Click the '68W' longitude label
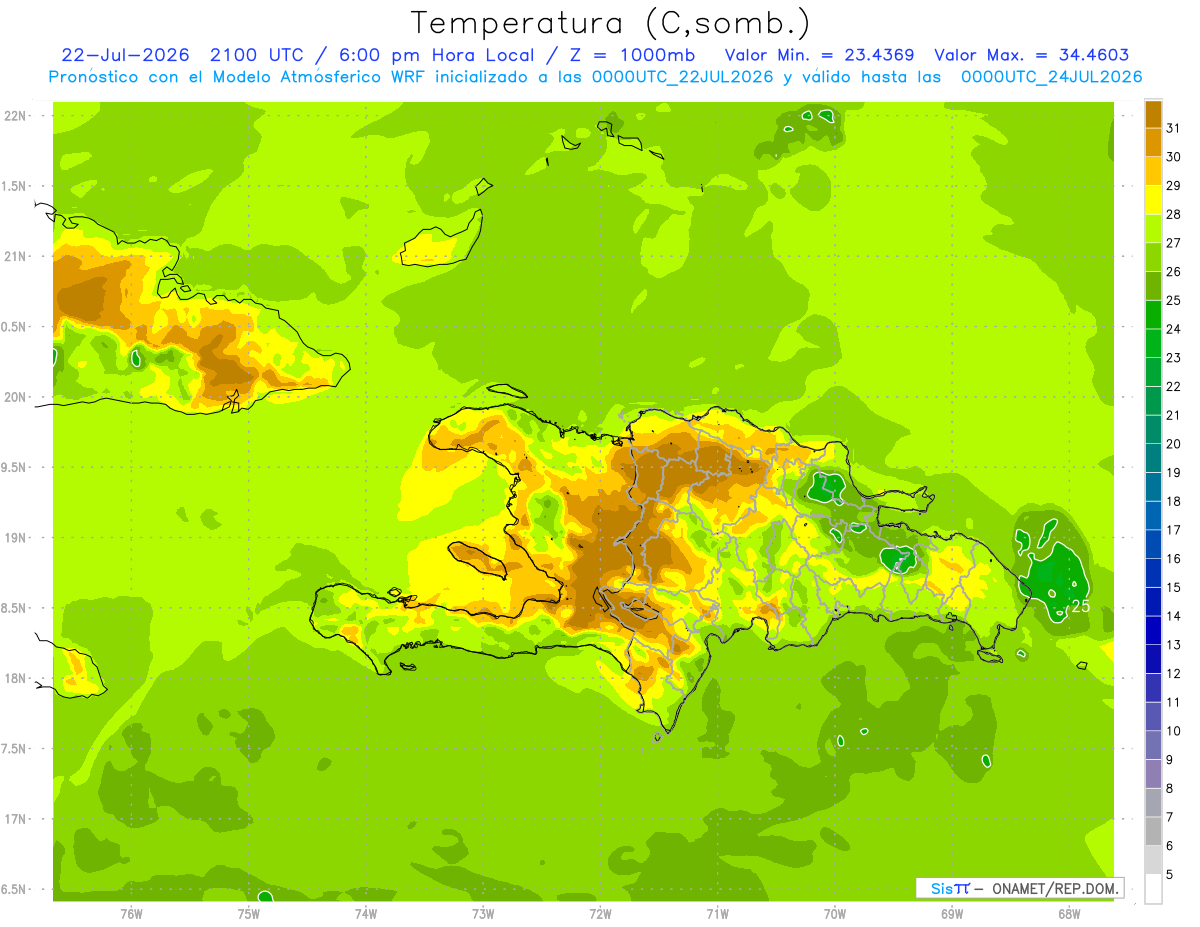The height and width of the screenshot is (927, 1200). pos(1069,914)
